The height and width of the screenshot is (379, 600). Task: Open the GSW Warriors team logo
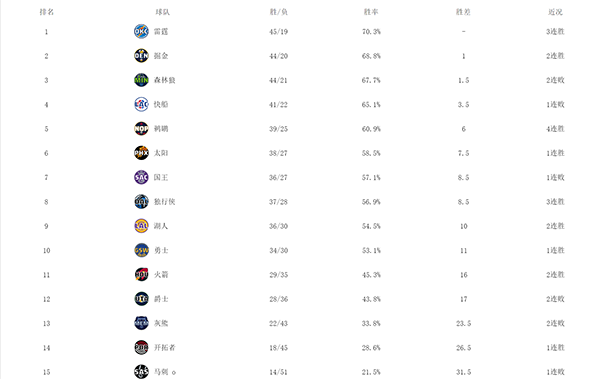coord(141,250)
